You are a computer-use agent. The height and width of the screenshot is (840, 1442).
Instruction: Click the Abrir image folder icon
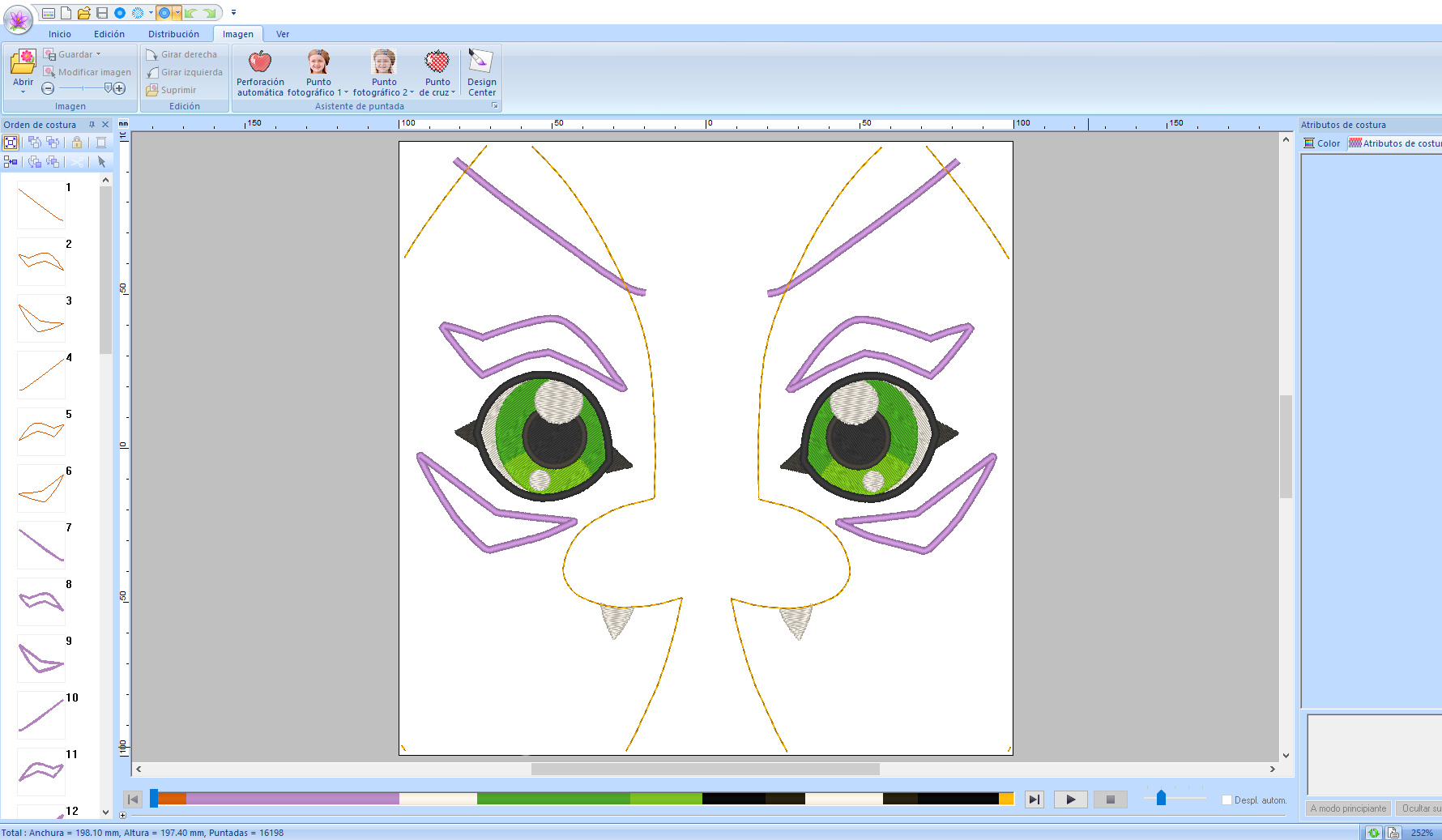(x=23, y=62)
